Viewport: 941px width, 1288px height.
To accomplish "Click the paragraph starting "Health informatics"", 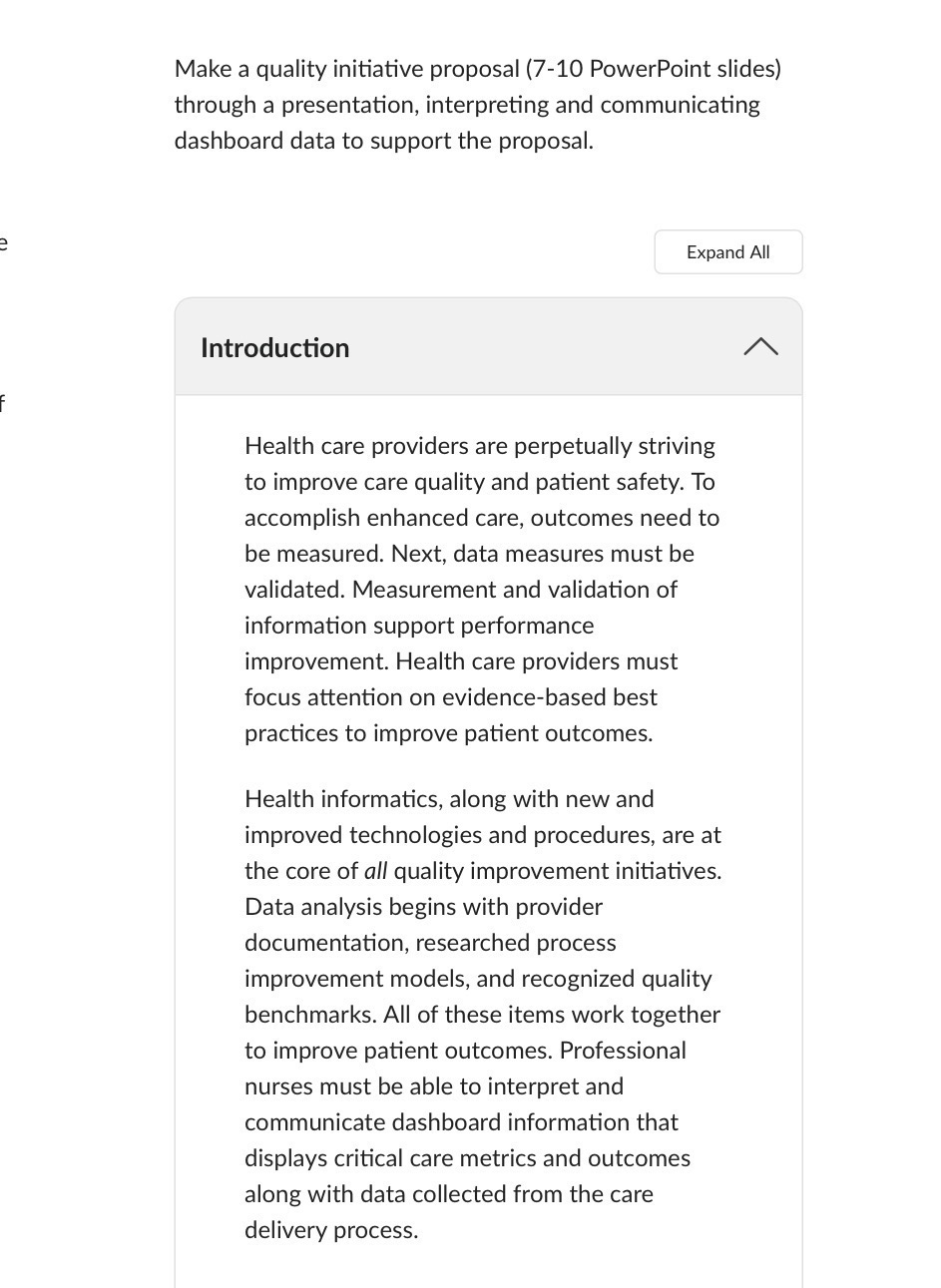I will [483, 1015].
